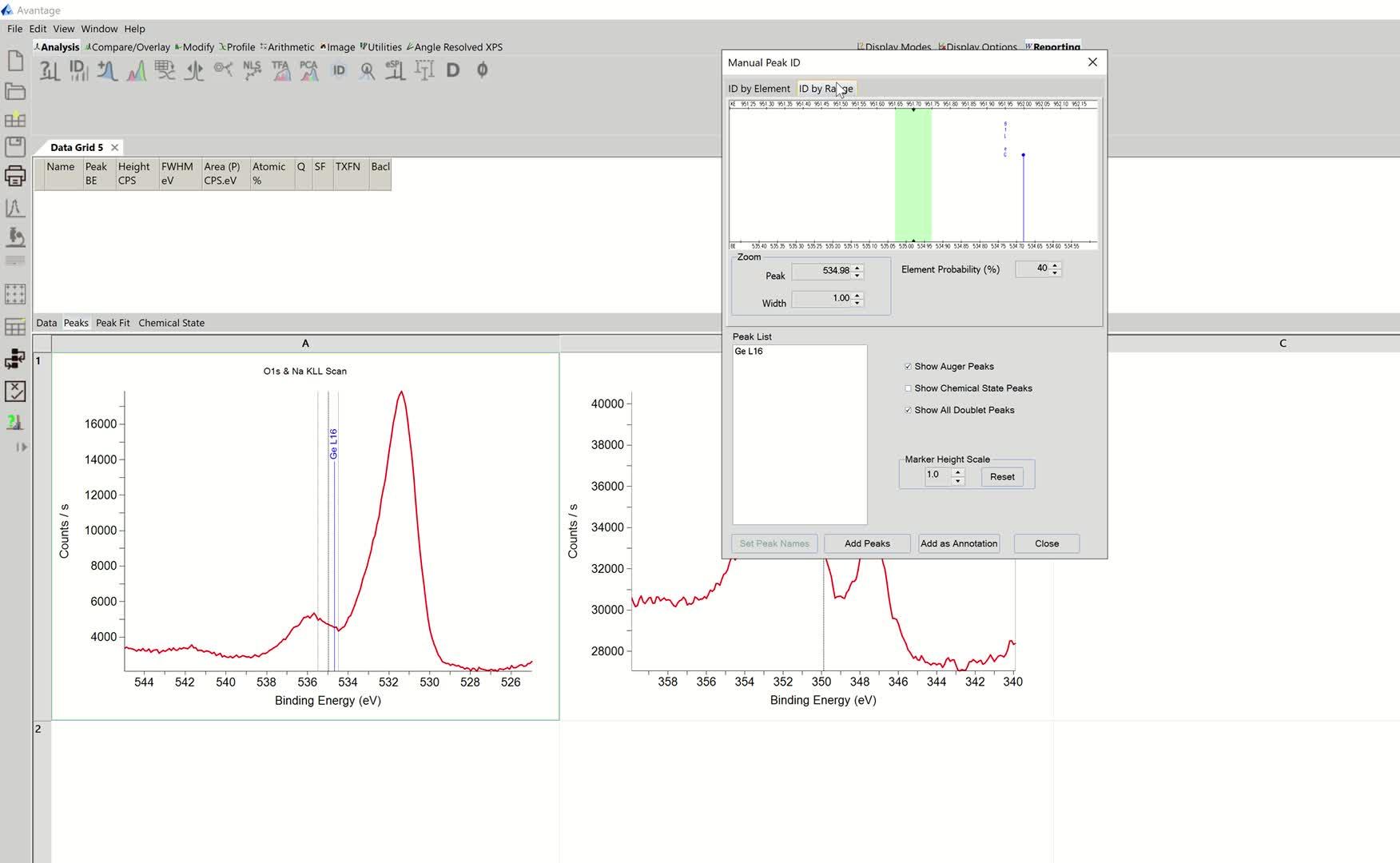Click the NLS fitting toolbar icon
Viewport: 1400px width, 863px height.
coord(253,70)
